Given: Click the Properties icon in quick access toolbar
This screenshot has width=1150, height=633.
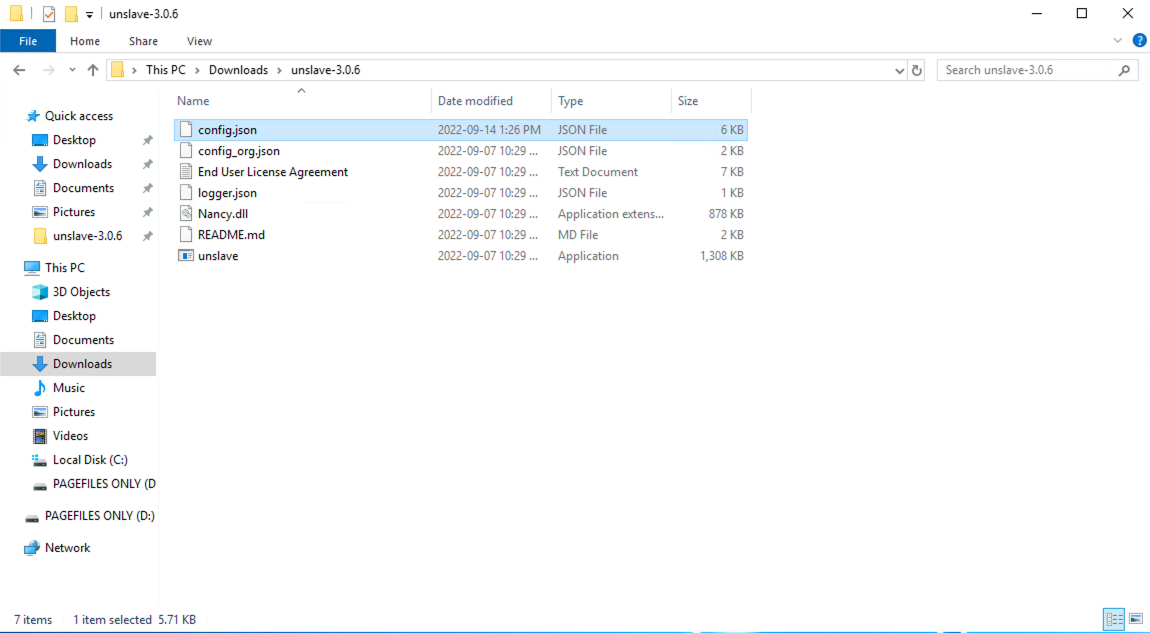Looking at the screenshot, I should tap(48, 14).
